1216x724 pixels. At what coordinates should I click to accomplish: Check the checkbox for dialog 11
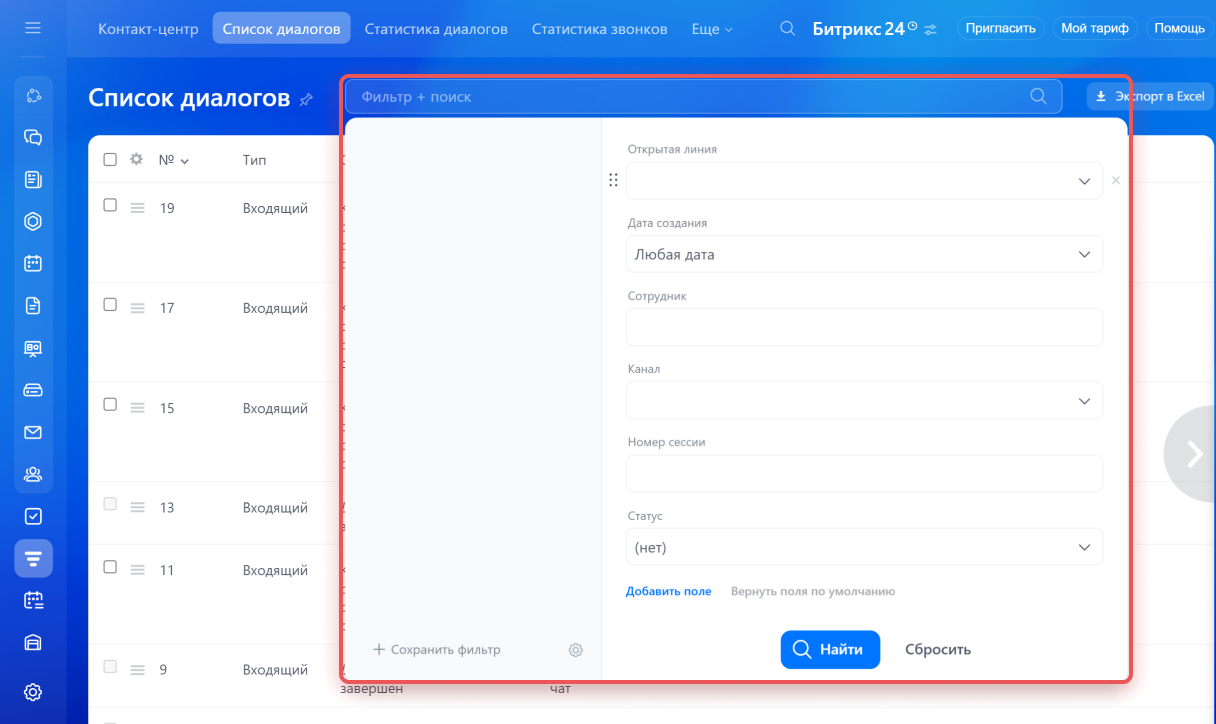click(x=110, y=566)
